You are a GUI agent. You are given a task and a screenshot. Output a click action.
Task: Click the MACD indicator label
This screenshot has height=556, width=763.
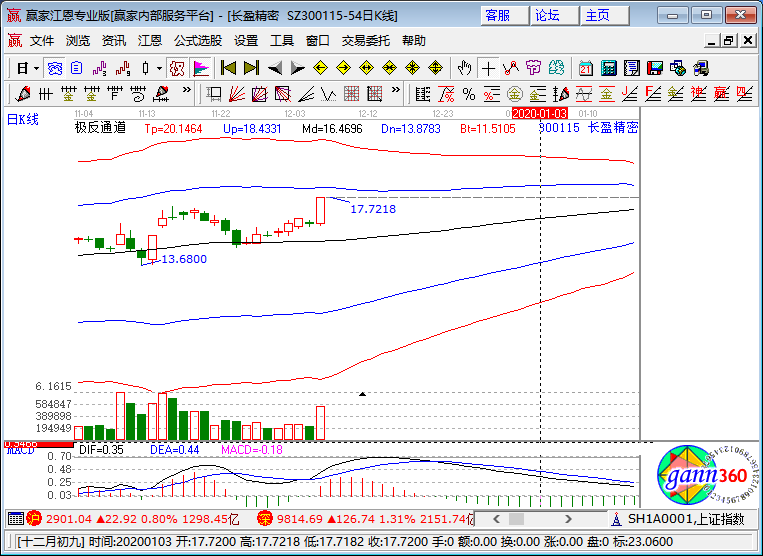20,451
